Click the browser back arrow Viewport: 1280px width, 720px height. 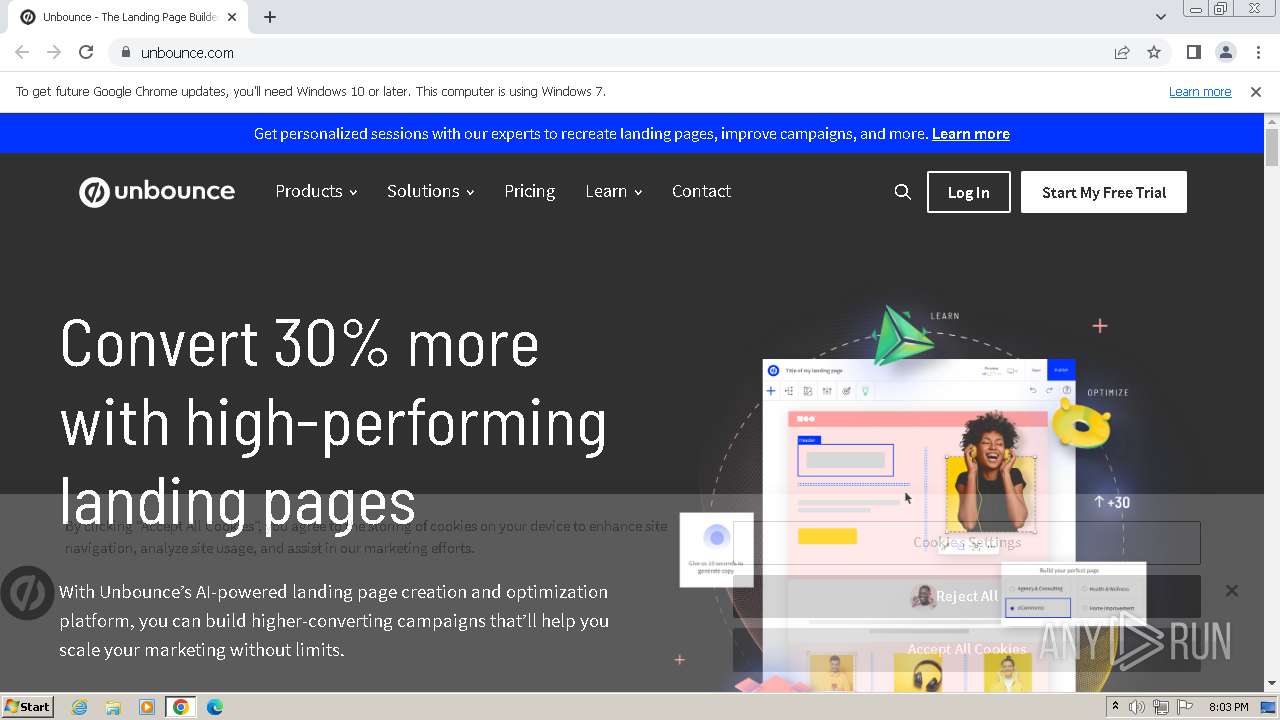tap(22, 52)
